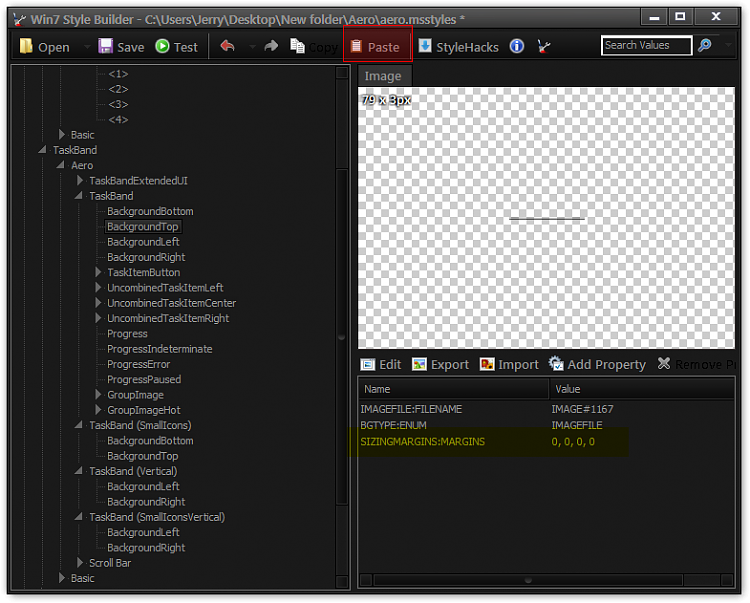Expand the GroupImageHot node
Screen dimensions: 750x603
pos(98,410)
